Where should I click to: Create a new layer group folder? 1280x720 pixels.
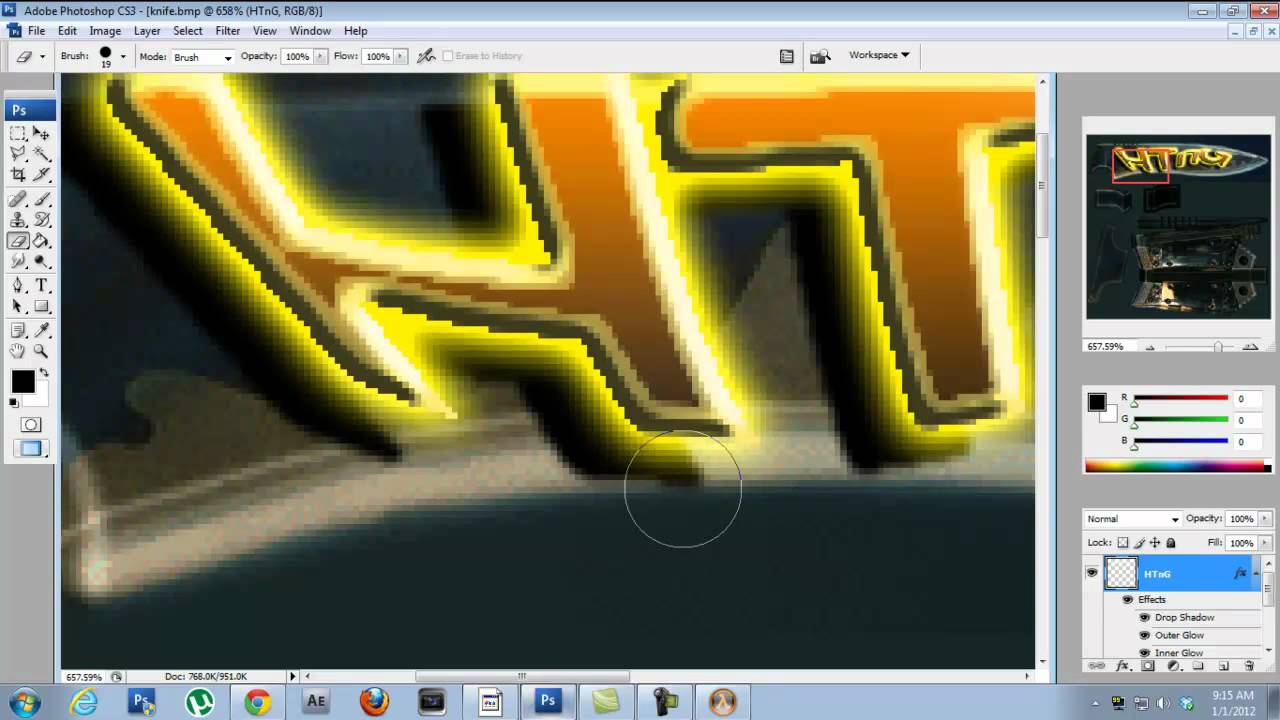coord(1198,666)
